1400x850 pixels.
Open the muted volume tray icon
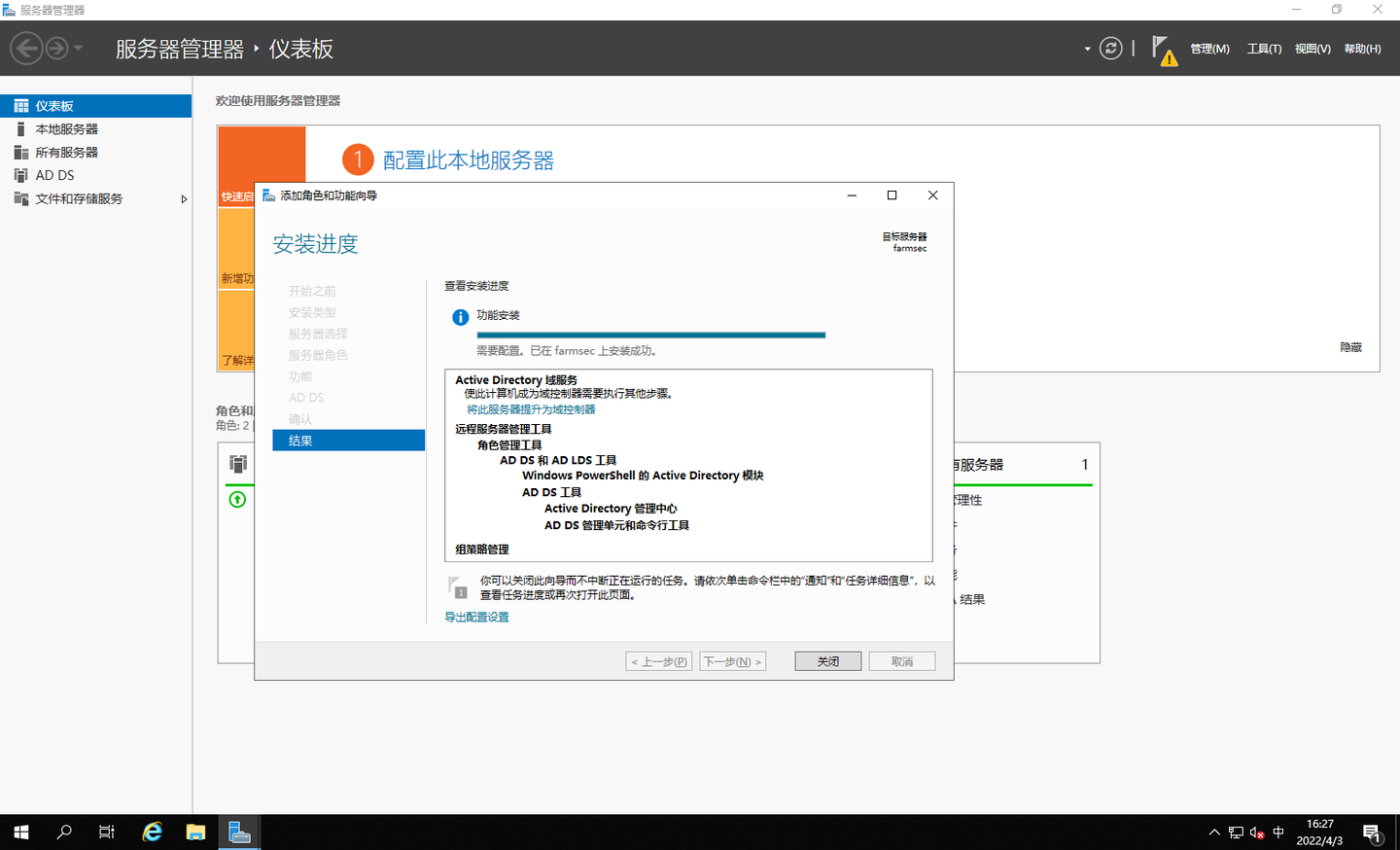click(1255, 832)
